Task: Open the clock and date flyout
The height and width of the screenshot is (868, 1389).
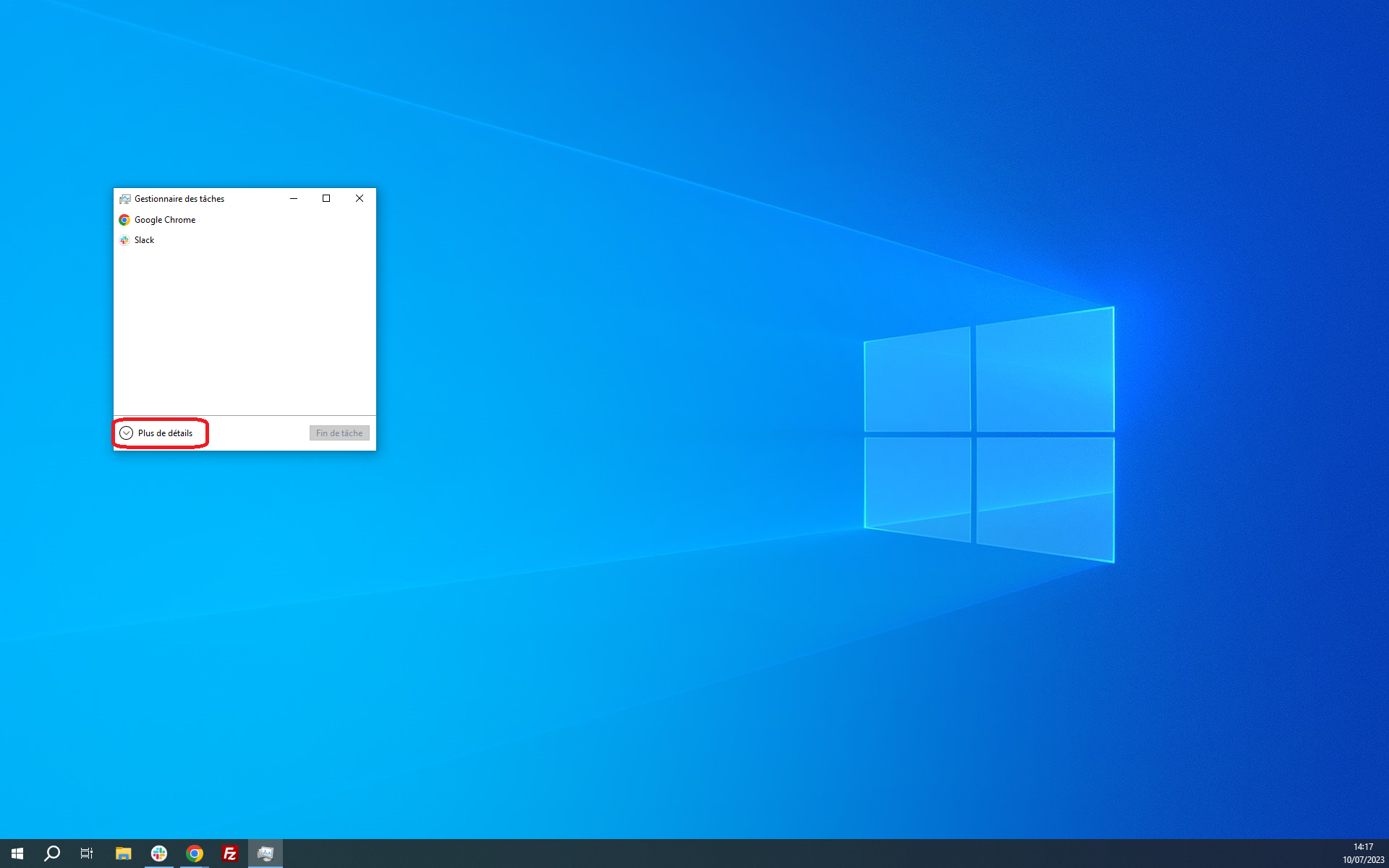Action: 1363,854
